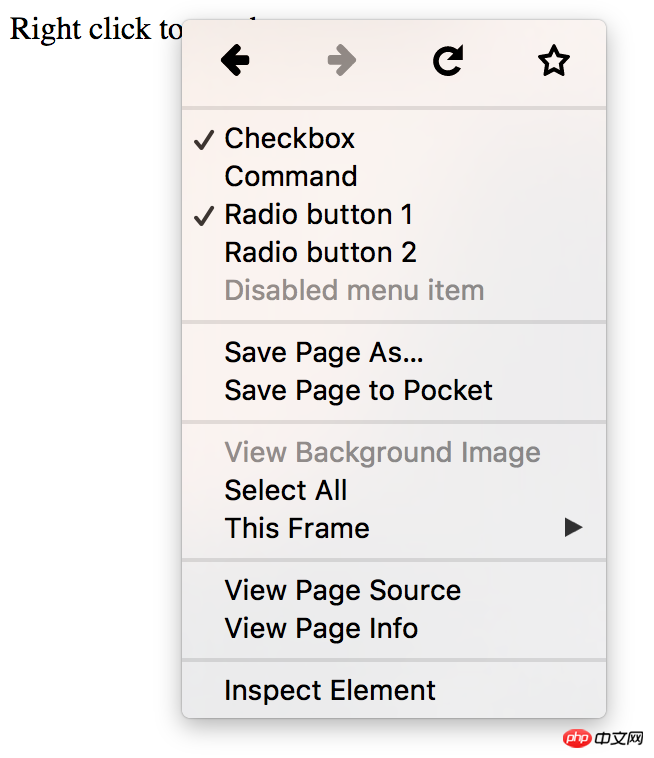Select Save Page to Pocket
The width and height of the screenshot is (654, 758).
tap(358, 391)
